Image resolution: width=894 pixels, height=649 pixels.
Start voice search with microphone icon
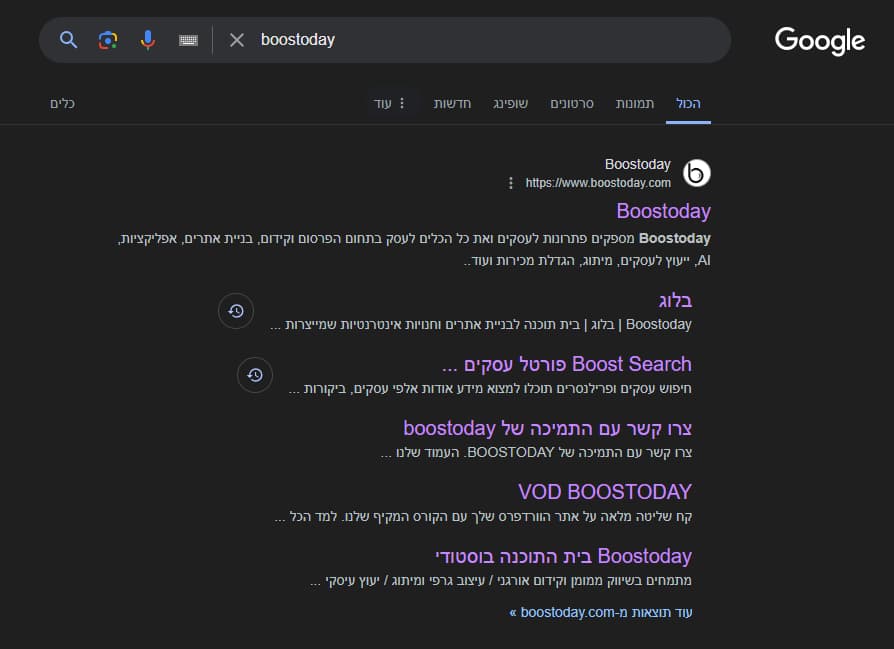point(148,40)
